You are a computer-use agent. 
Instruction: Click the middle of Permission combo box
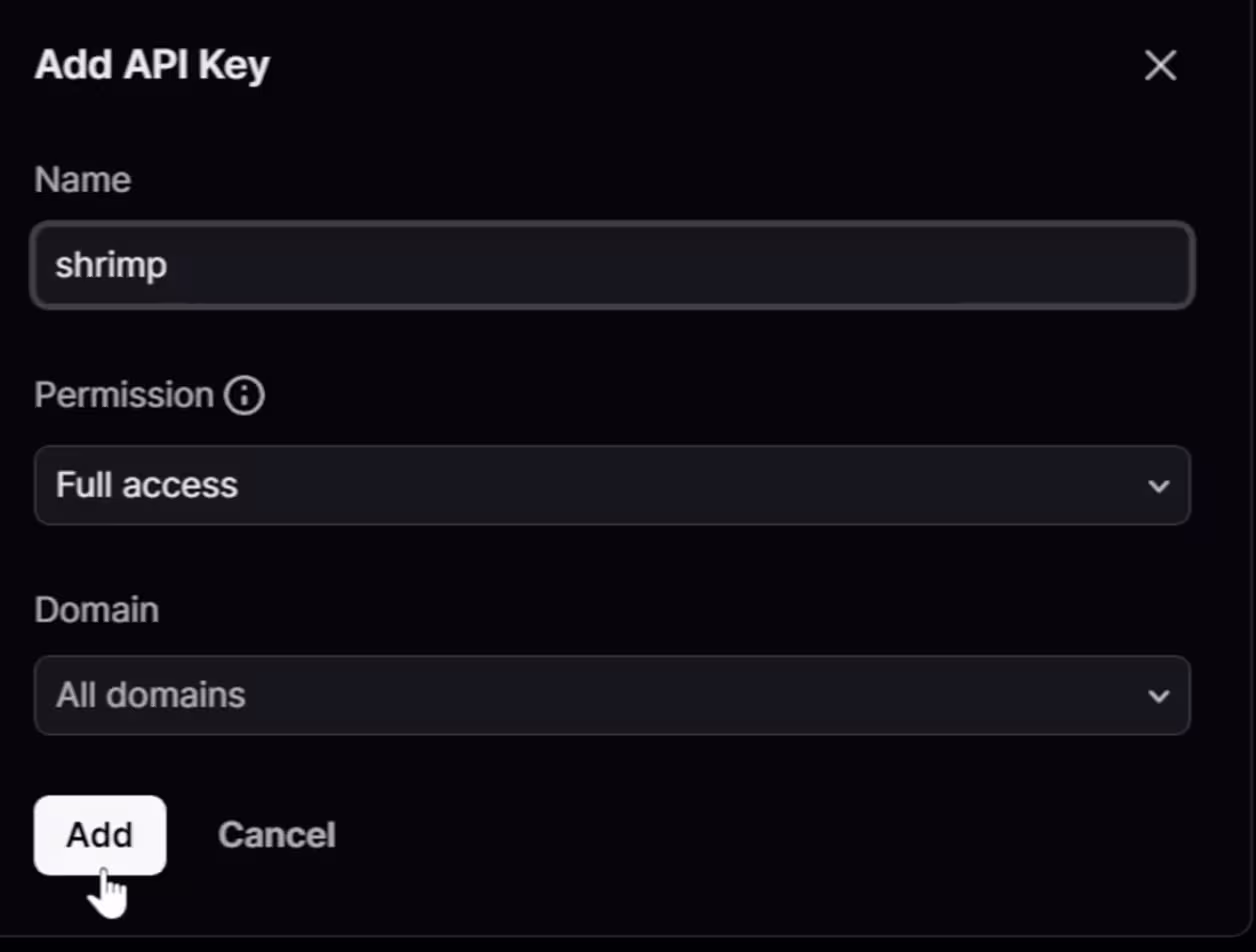click(612, 486)
